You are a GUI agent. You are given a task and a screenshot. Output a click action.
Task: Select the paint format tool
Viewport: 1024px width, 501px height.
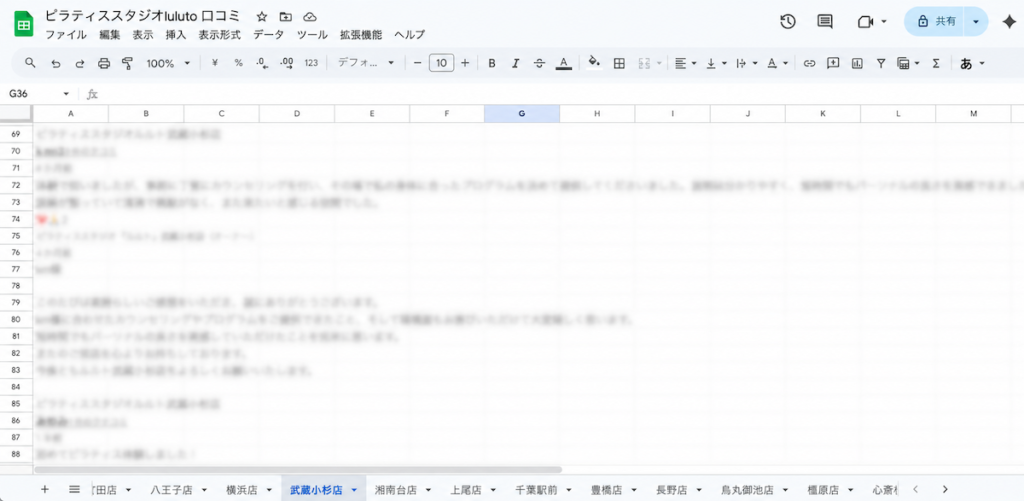[x=127, y=63]
